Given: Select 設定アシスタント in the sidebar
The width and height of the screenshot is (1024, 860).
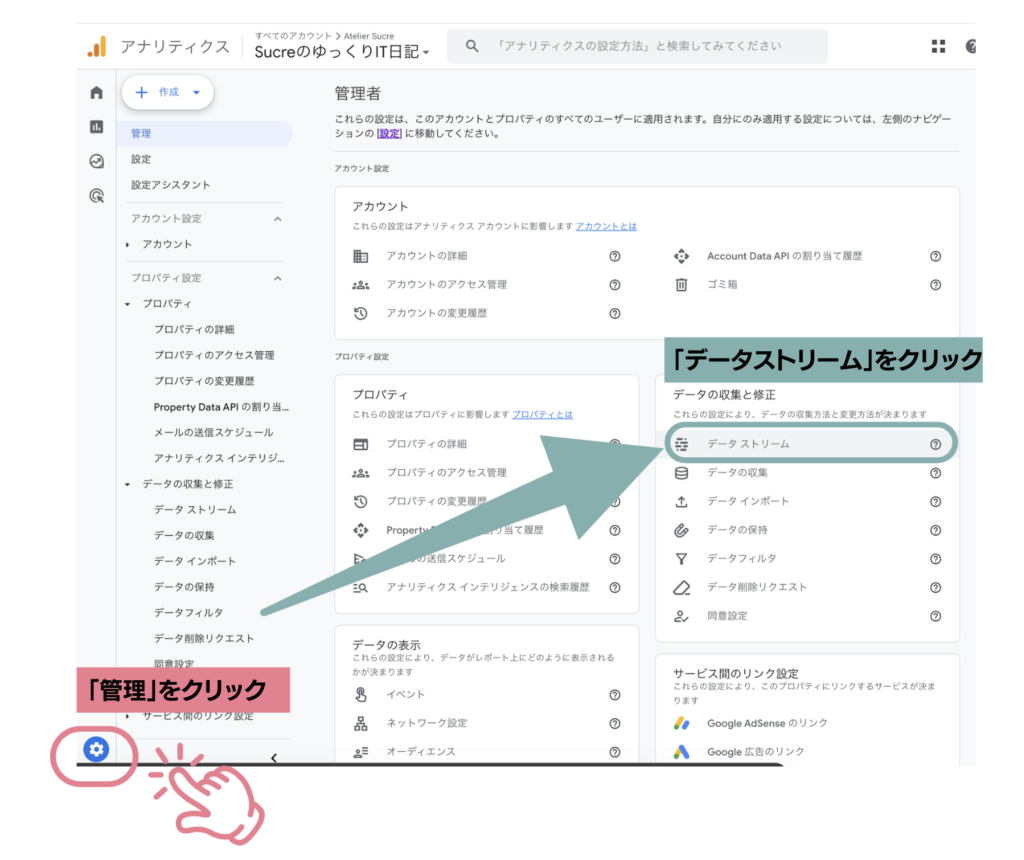Looking at the screenshot, I should [x=171, y=185].
